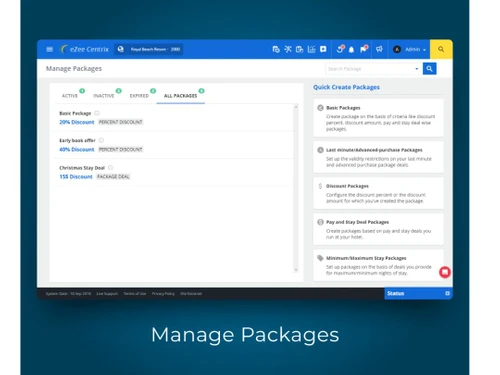The width and height of the screenshot is (500, 375).
Task: Select the ALL PACKAGES tab
Action: pyautogui.click(x=180, y=96)
